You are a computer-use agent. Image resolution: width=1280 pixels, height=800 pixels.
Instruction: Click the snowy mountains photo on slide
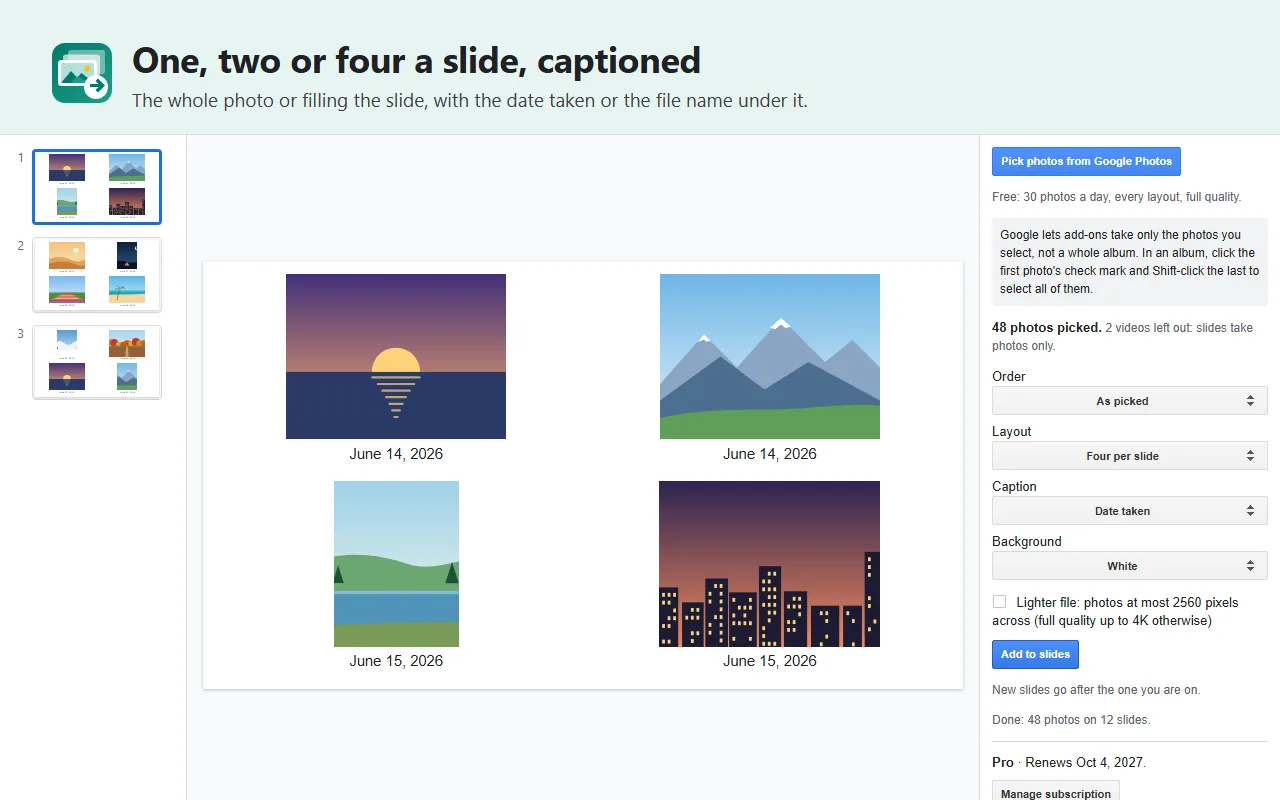[x=770, y=356]
